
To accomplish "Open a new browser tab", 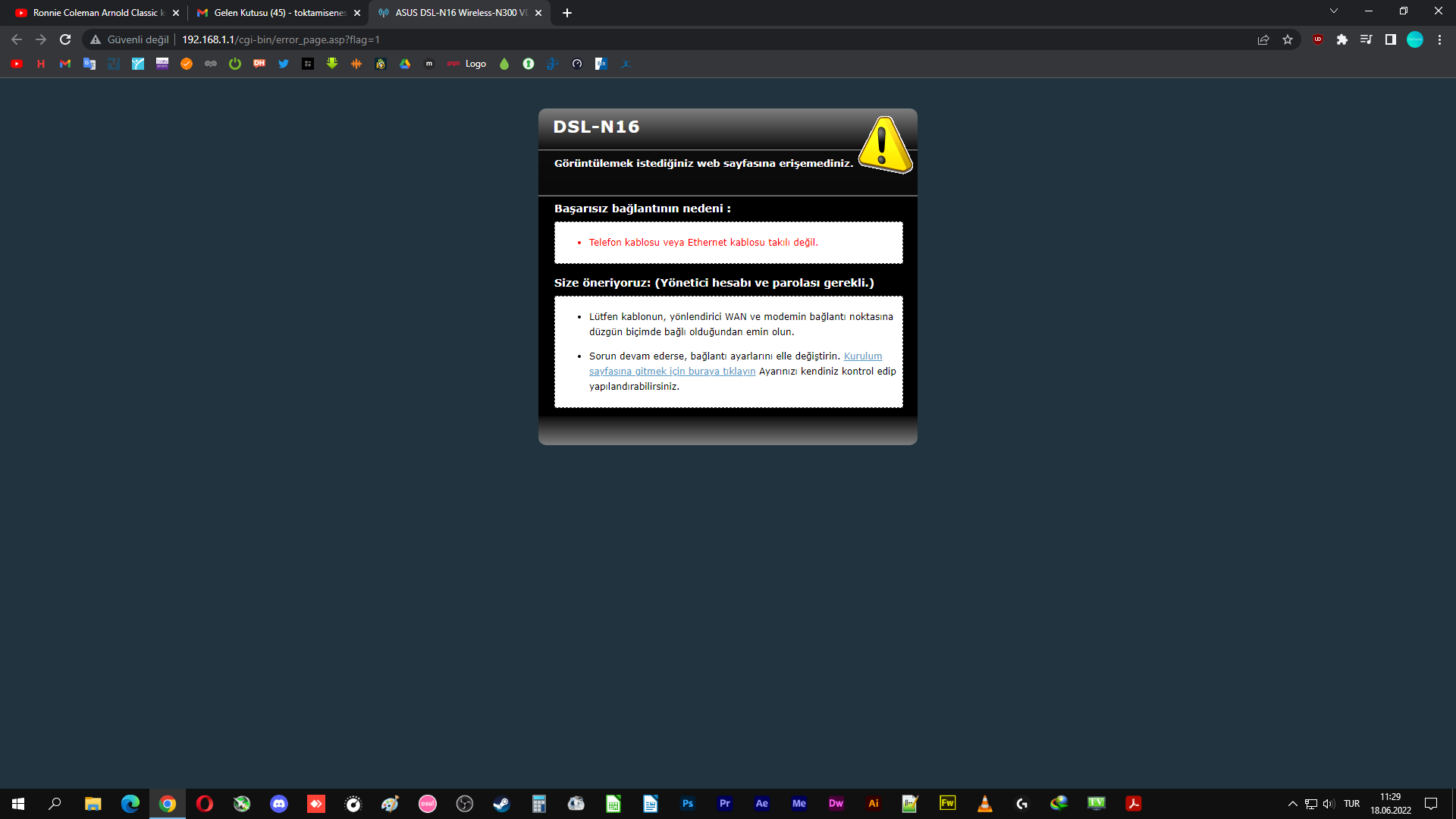I will click(x=567, y=13).
